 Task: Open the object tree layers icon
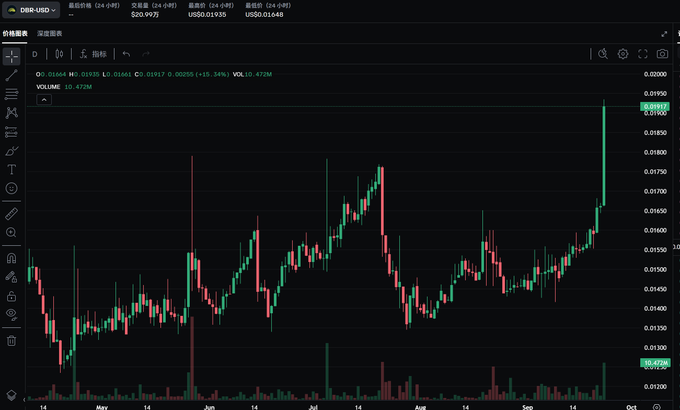tap(12, 395)
